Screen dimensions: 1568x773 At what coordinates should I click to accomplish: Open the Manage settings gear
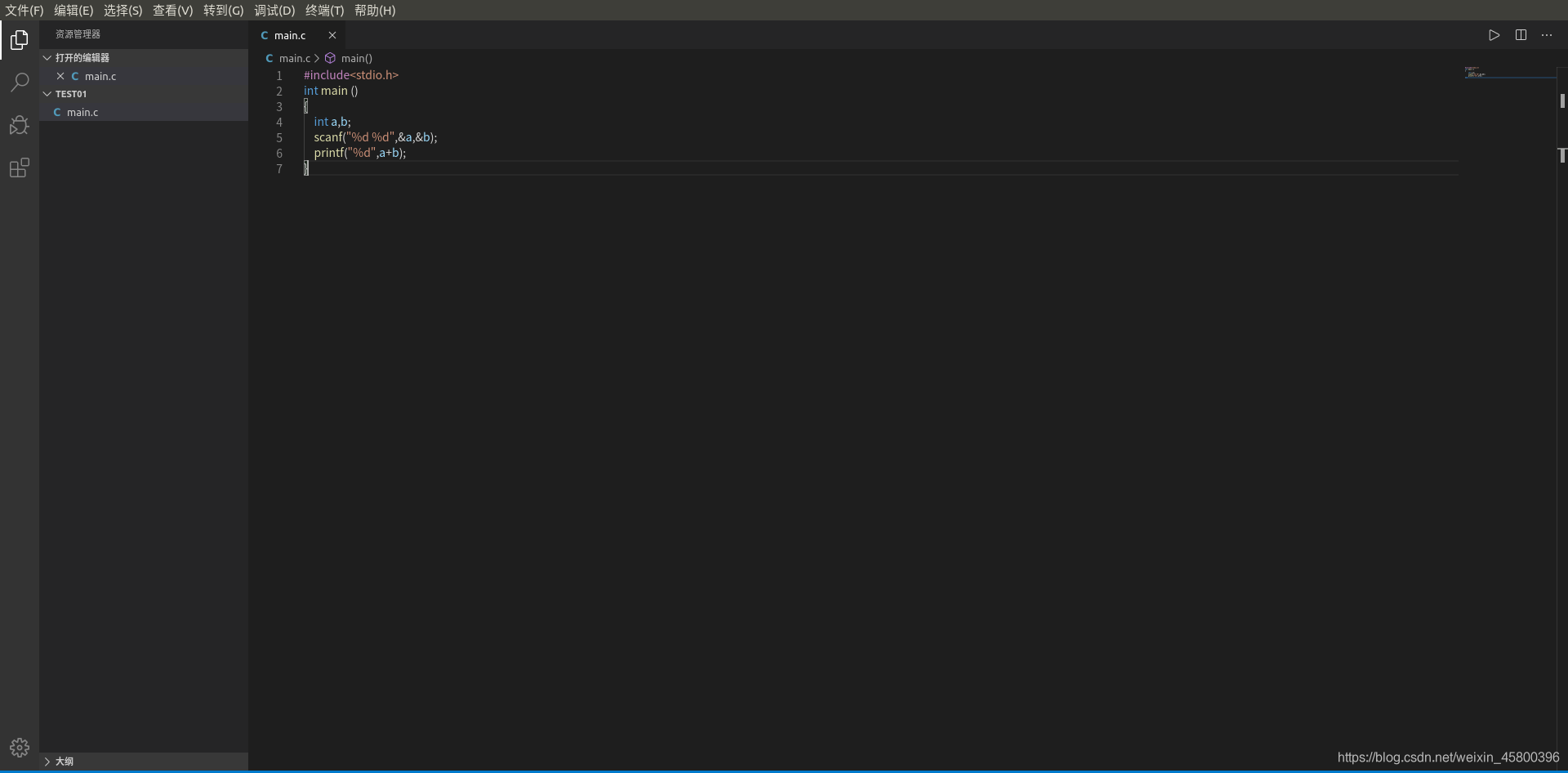19,747
